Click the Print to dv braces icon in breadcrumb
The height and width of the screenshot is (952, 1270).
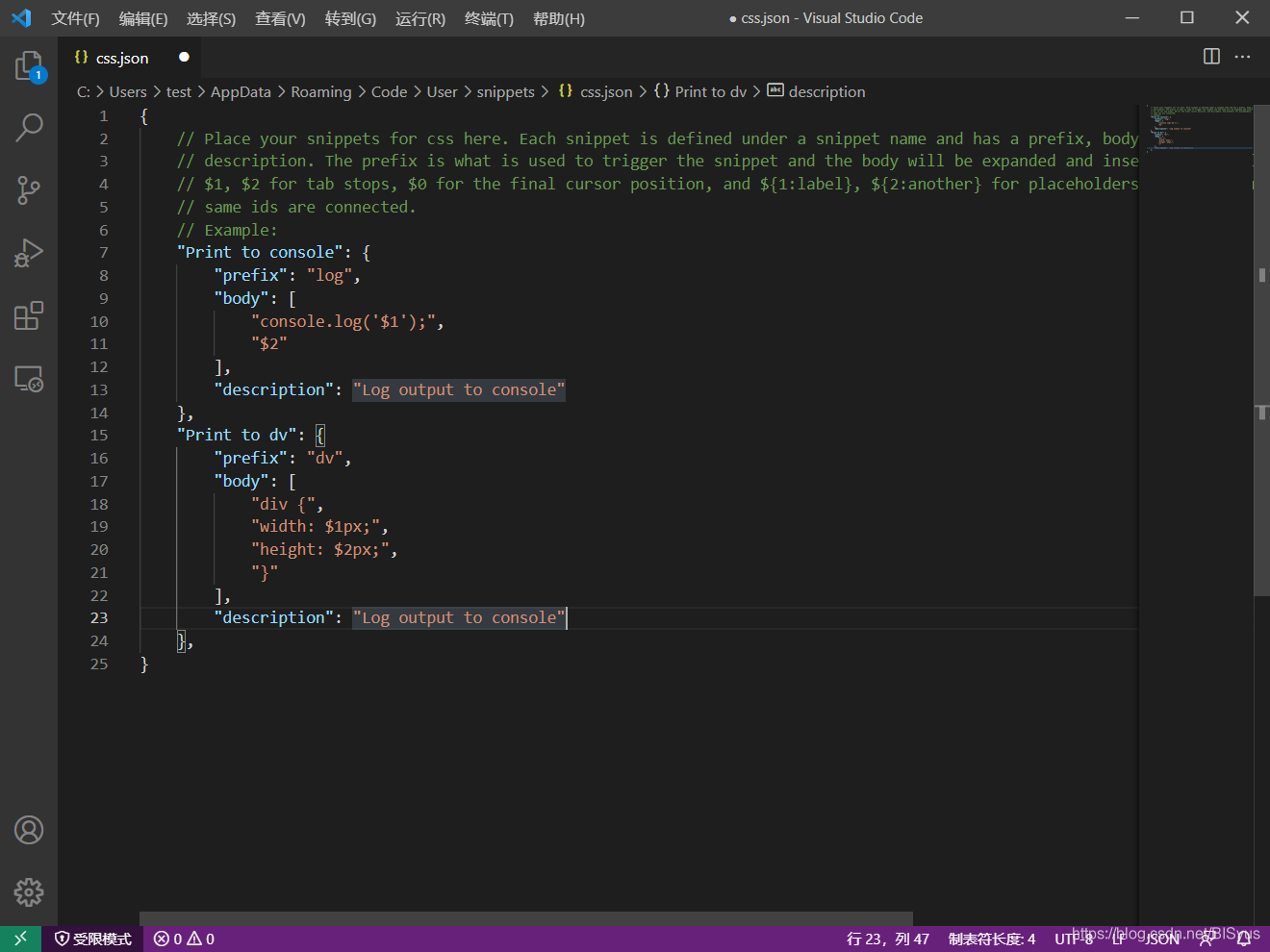pyautogui.click(x=662, y=91)
